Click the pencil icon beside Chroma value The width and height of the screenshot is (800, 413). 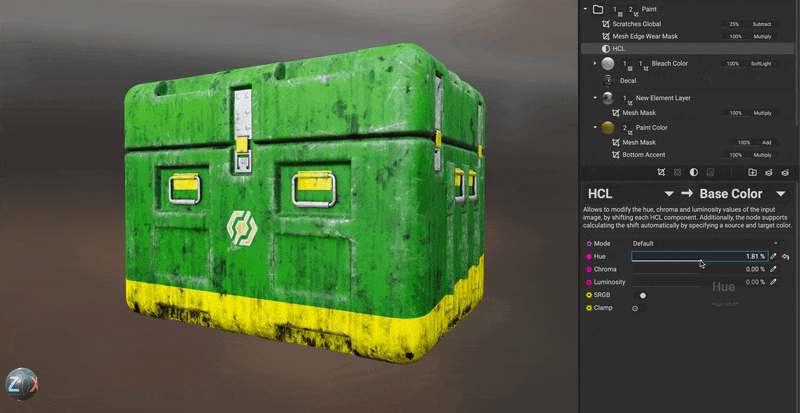point(773,269)
